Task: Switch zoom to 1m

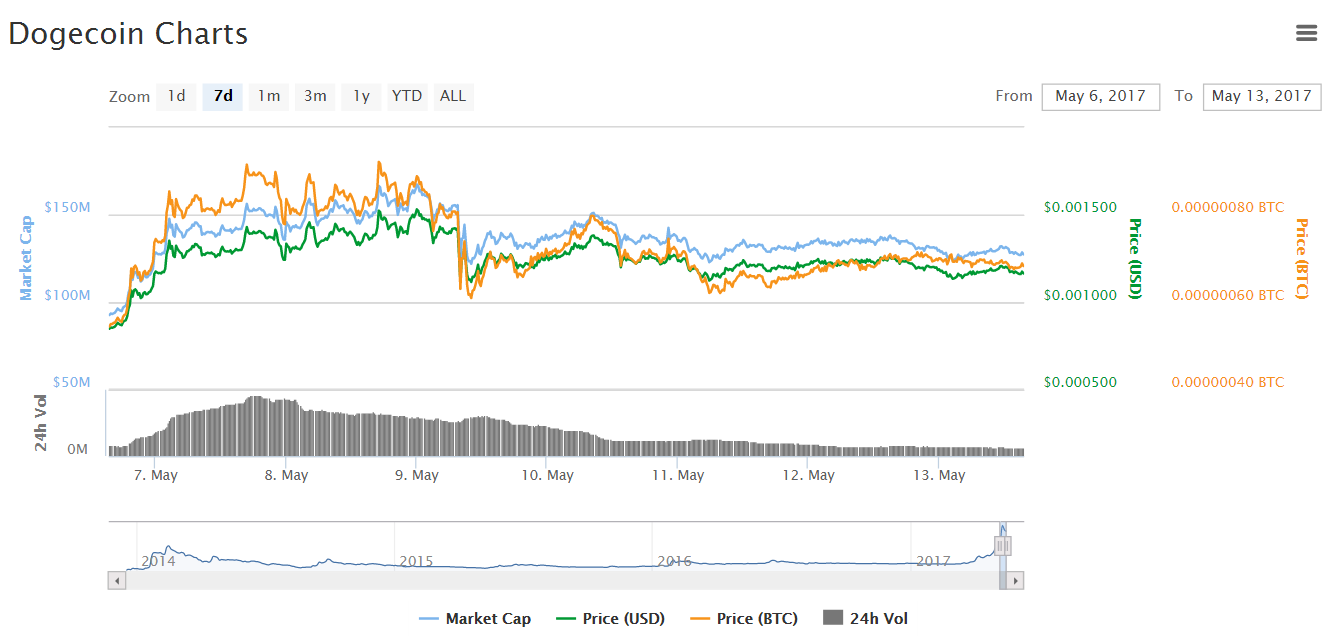Action: (x=269, y=96)
